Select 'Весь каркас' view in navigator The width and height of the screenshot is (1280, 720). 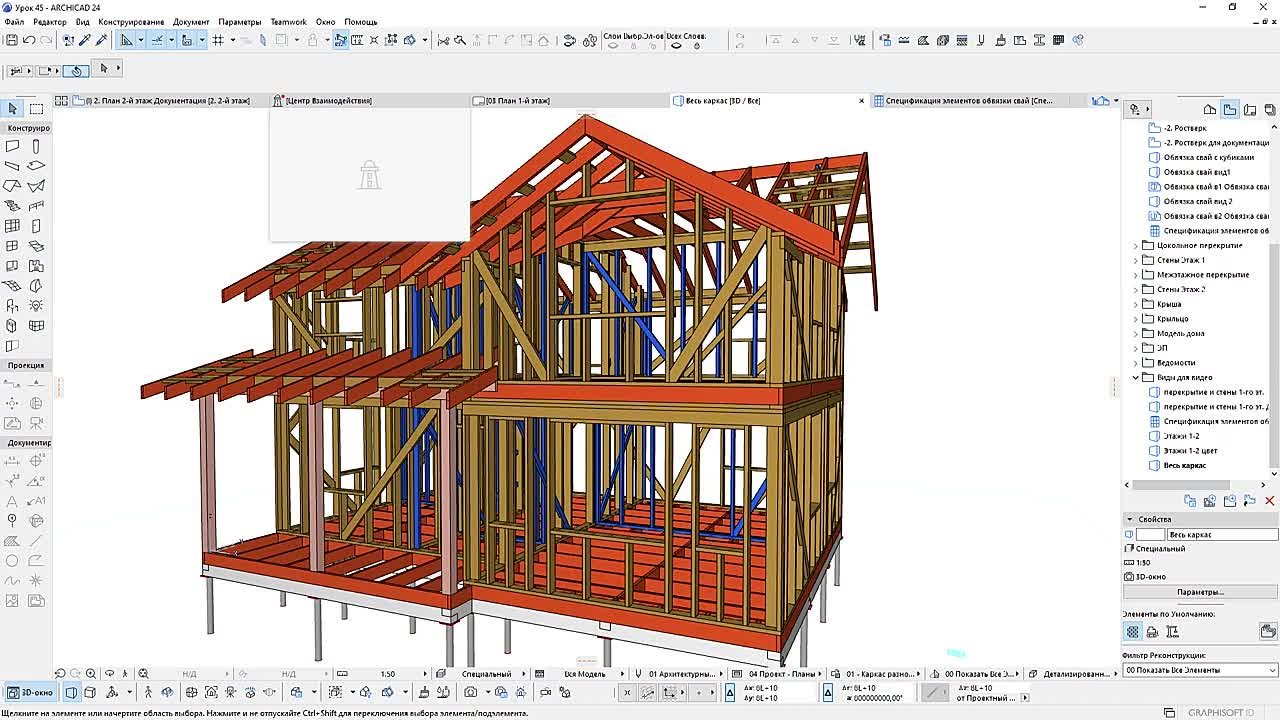[x=1184, y=465]
